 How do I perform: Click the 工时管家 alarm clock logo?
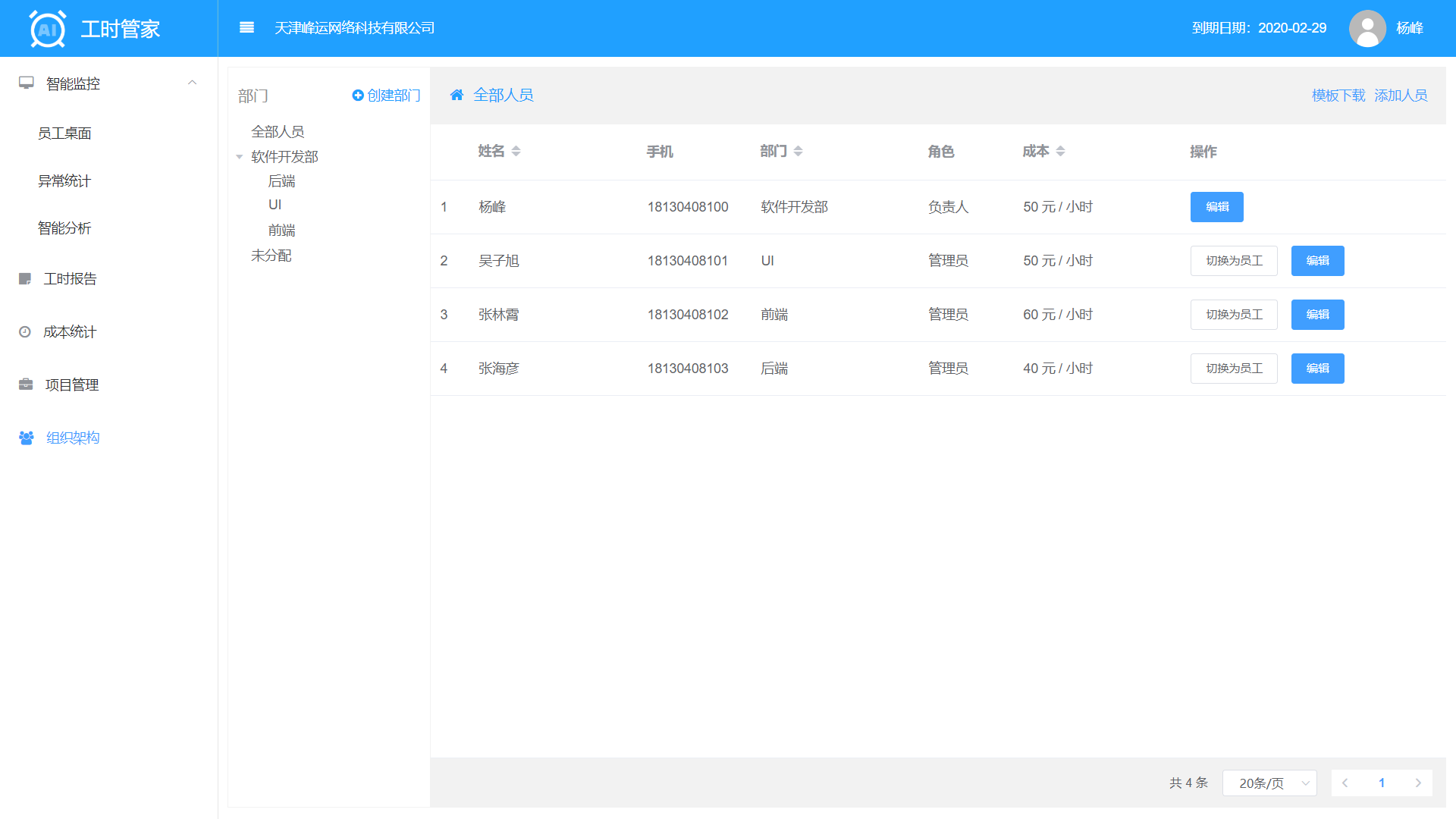point(48,29)
